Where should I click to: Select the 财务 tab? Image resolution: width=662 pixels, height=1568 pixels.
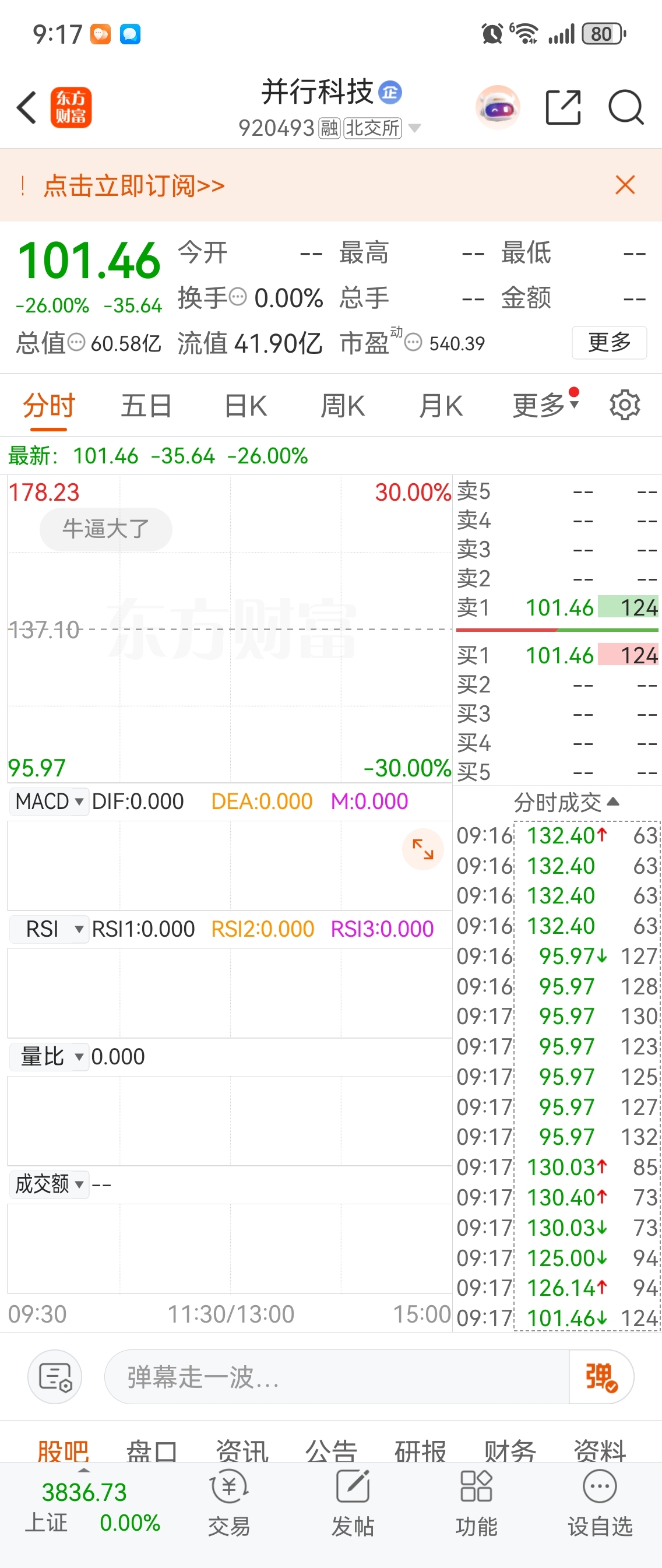pyautogui.click(x=510, y=1451)
